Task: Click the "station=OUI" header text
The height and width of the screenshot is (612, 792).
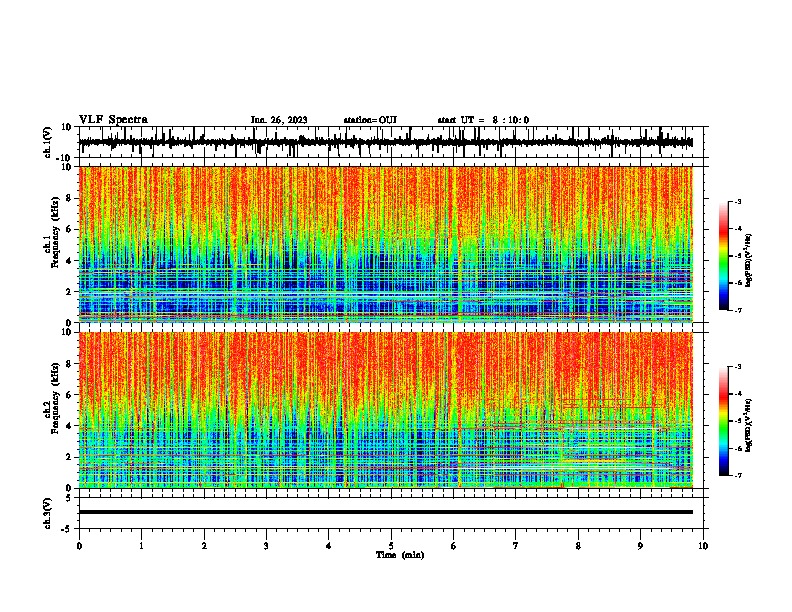Action: click(370, 120)
